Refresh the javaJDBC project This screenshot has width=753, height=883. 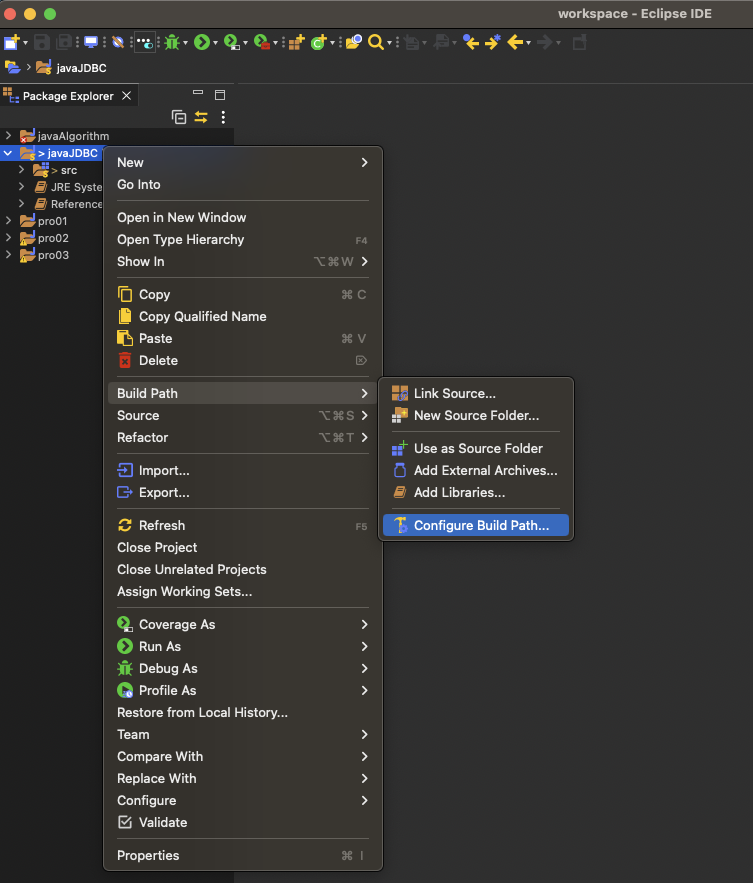click(x=243, y=525)
